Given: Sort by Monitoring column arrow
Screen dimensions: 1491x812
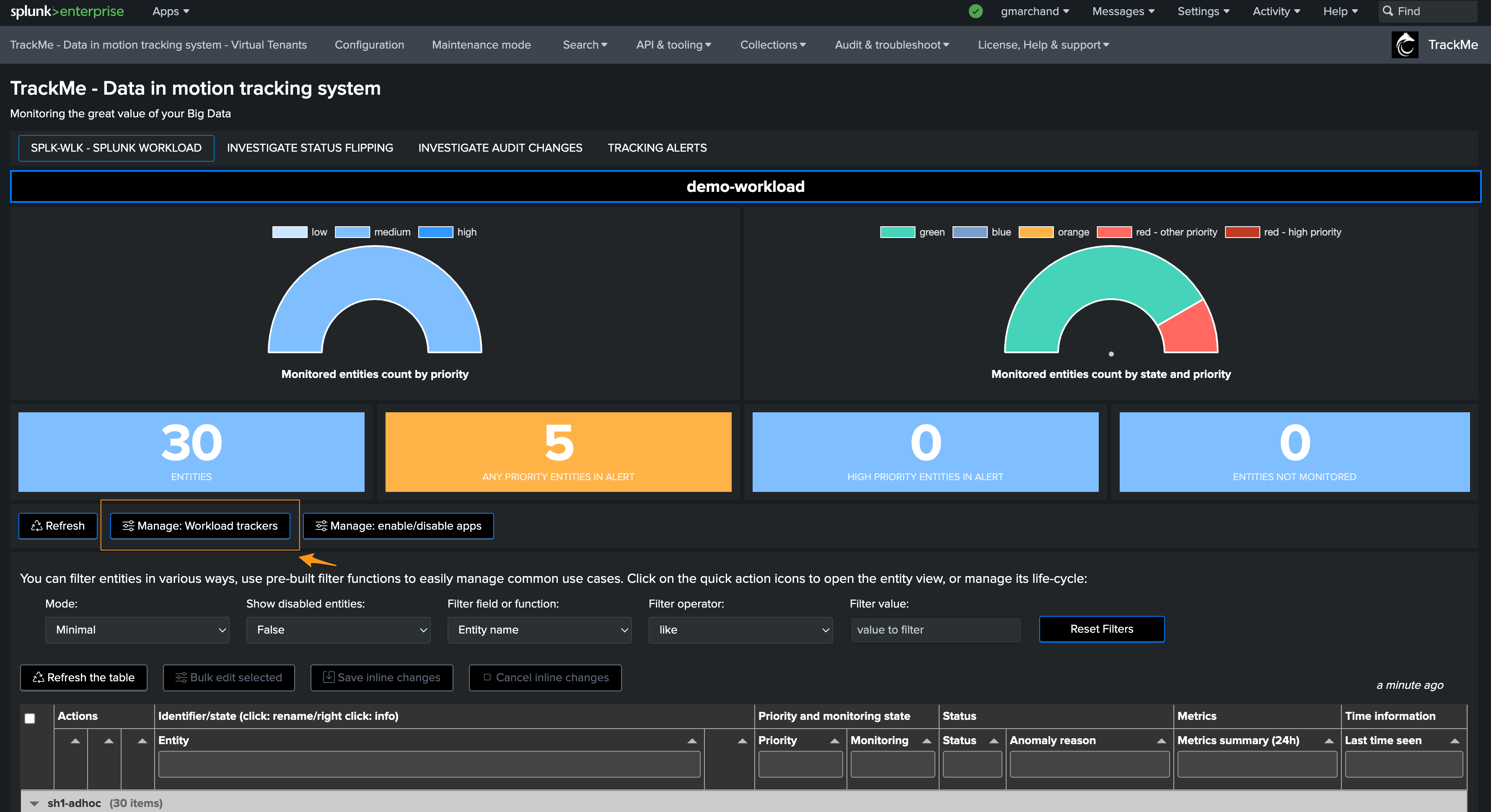Looking at the screenshot, I should click(x=926, y=740).
